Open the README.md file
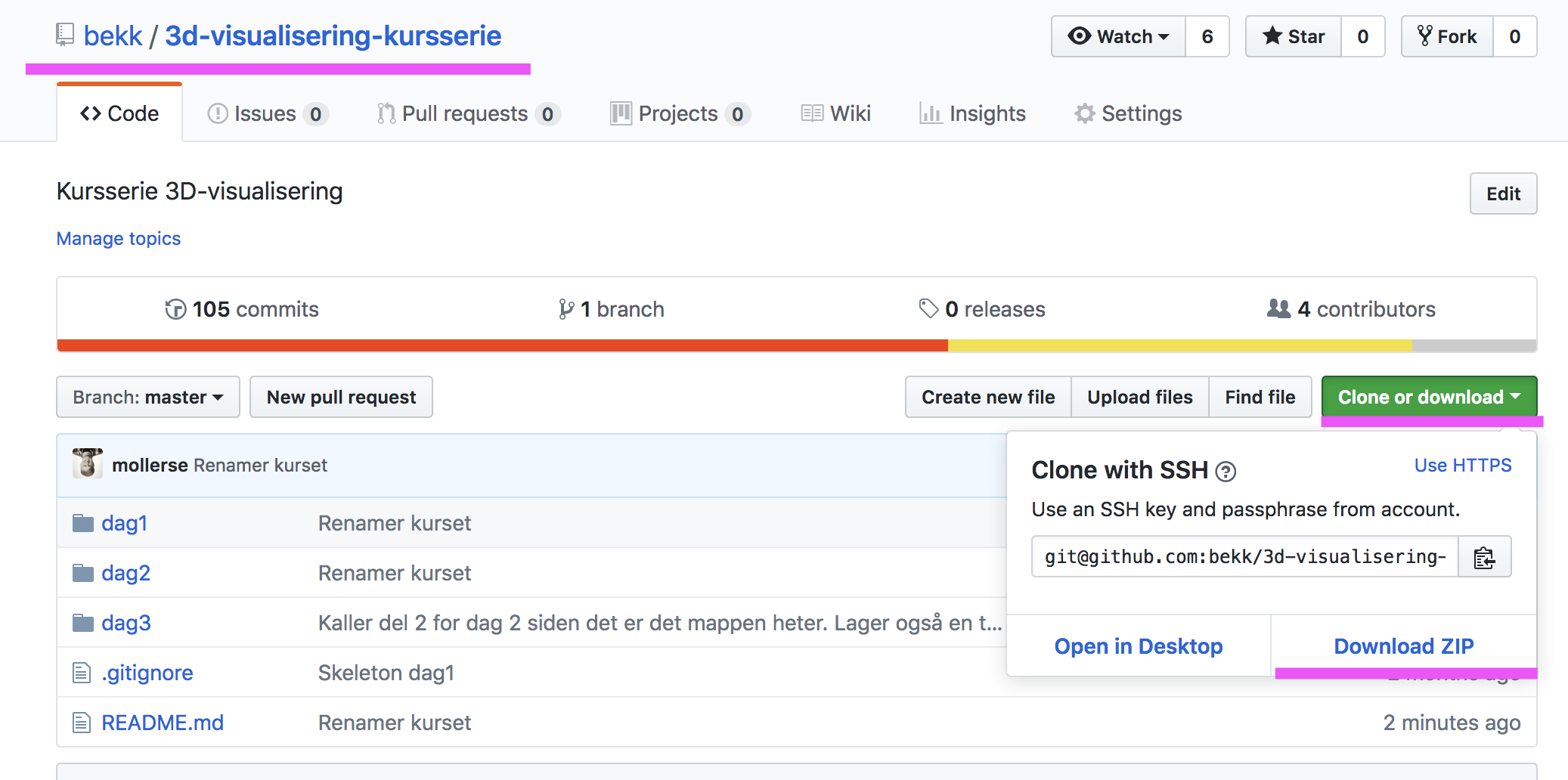The width and height of the screenshot is (1568, 780). 163,723
